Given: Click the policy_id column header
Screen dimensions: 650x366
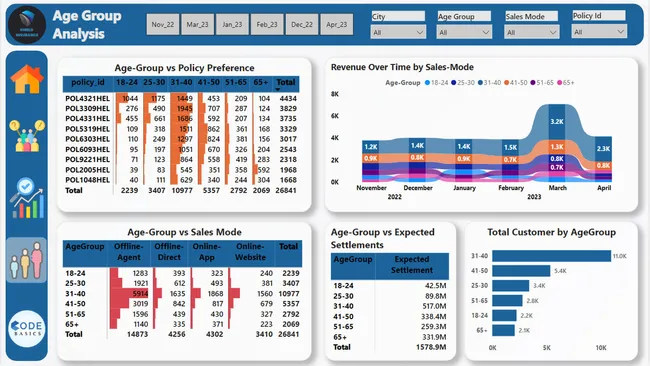Looking at the screenshot, I should point(87,82).
